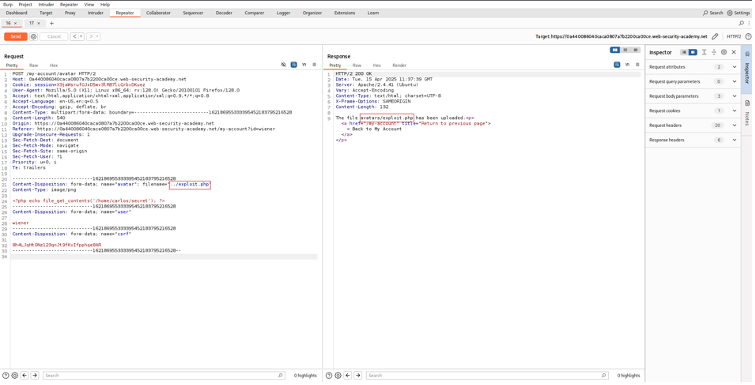
Task: Open the tab search magnifier in the Repeater tab row
Action: 742,23
